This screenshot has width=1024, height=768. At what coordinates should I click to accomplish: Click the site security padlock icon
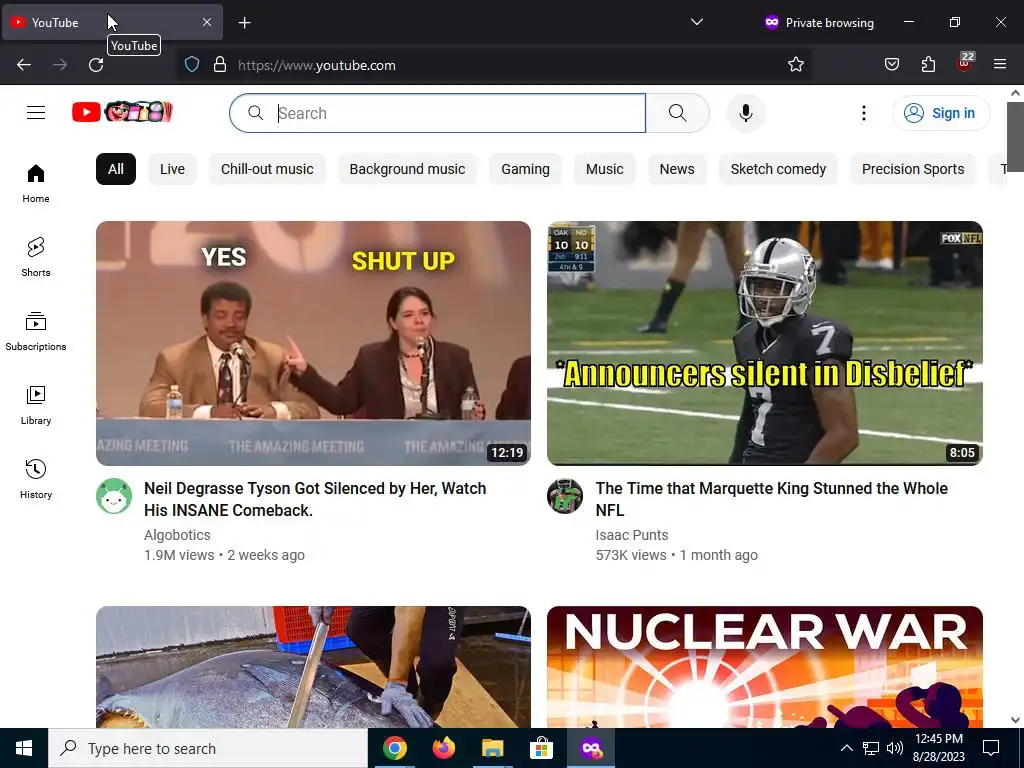[x=220, y=65]
